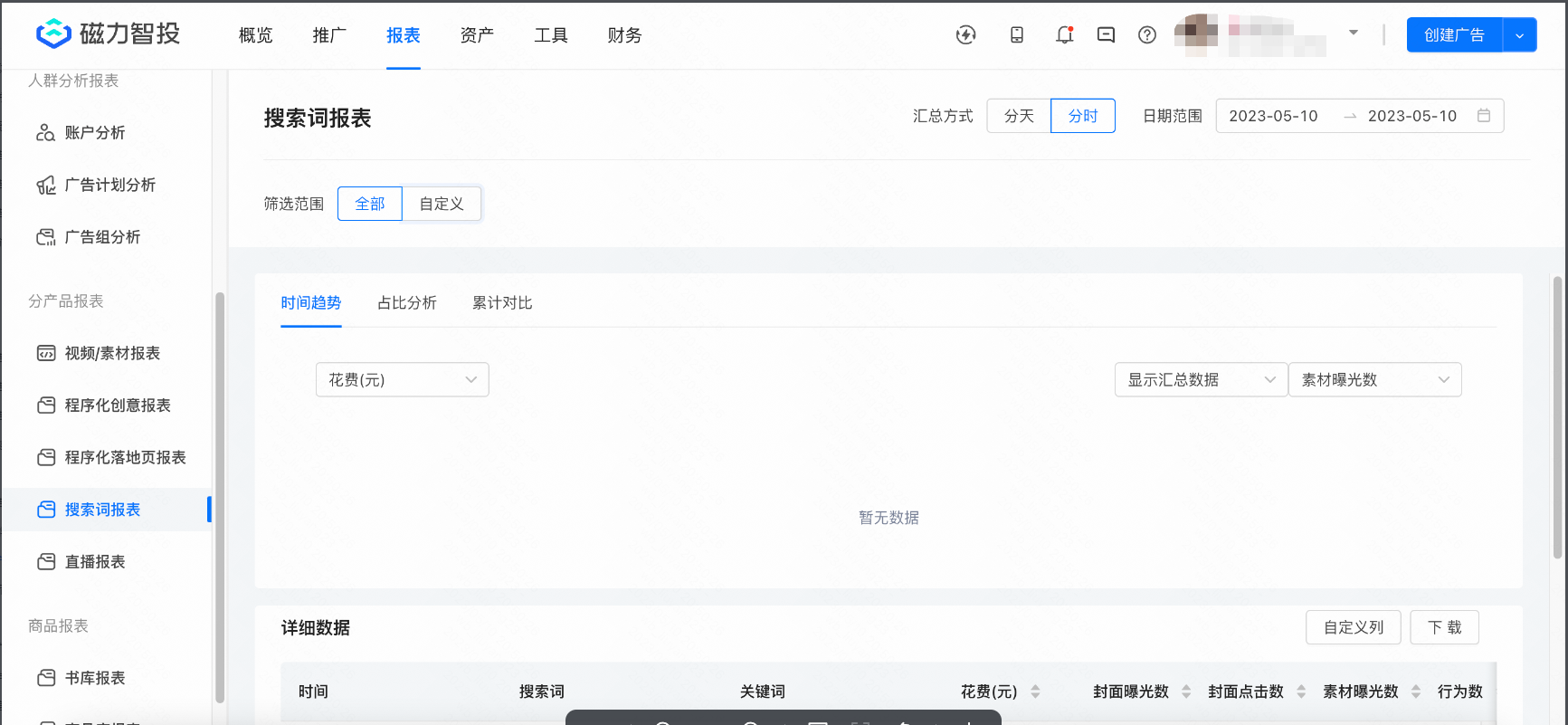This screenshot has height=725, width=1568.
Task: Open the notification bell icon
Action: [x=1064, y=35]
